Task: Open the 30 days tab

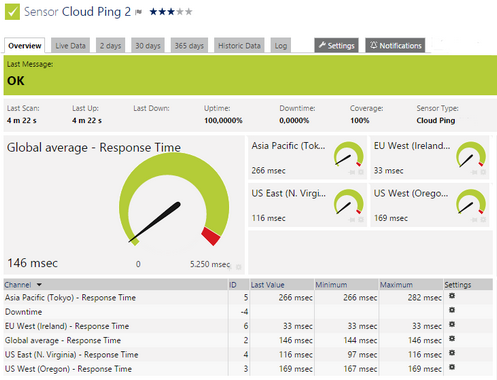Action: (148, 45)
